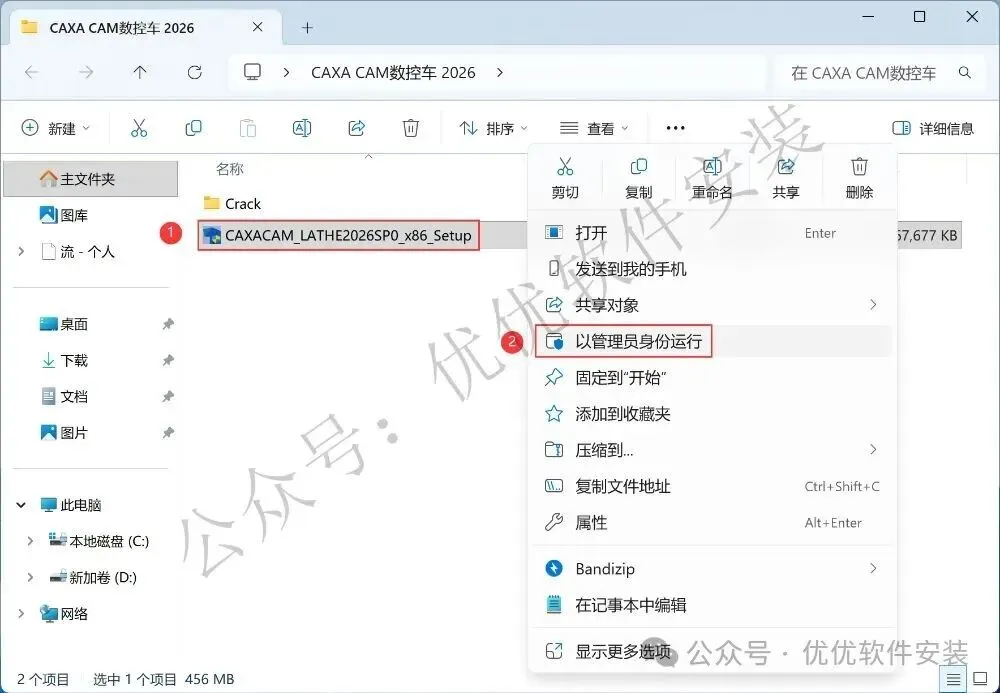
Task: Switch to details list view icon
Action: point(953,679)
